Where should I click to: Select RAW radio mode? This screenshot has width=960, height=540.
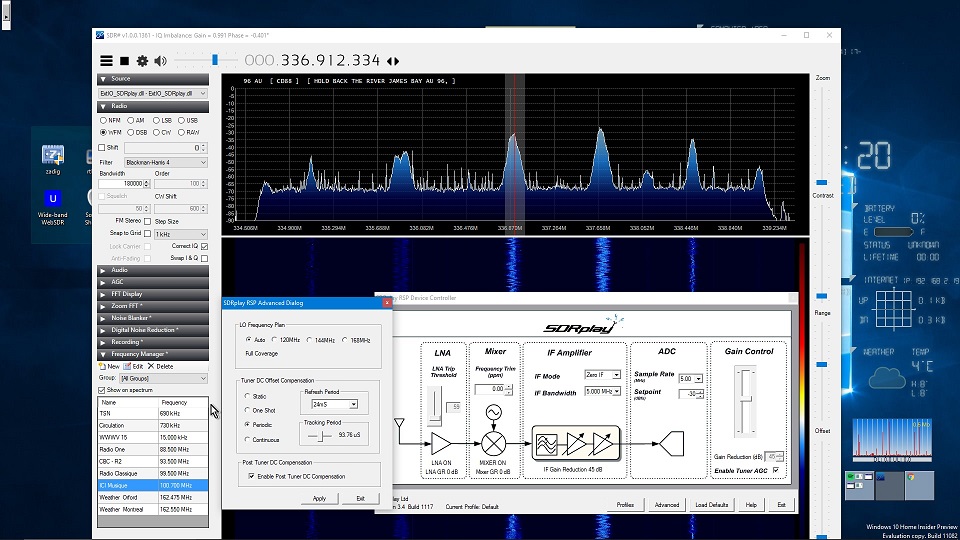pyautogui.click(x=189, y=132)
